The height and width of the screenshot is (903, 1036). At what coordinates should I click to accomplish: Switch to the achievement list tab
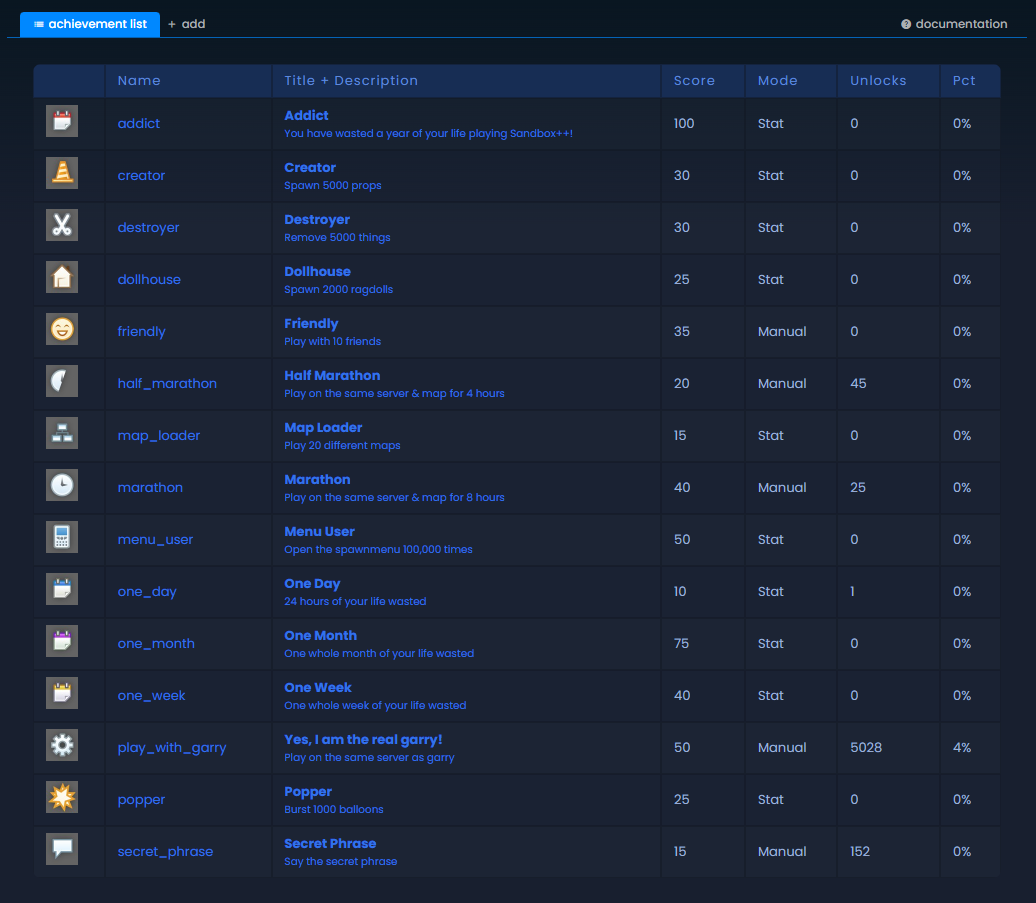(x=90, y=24)
